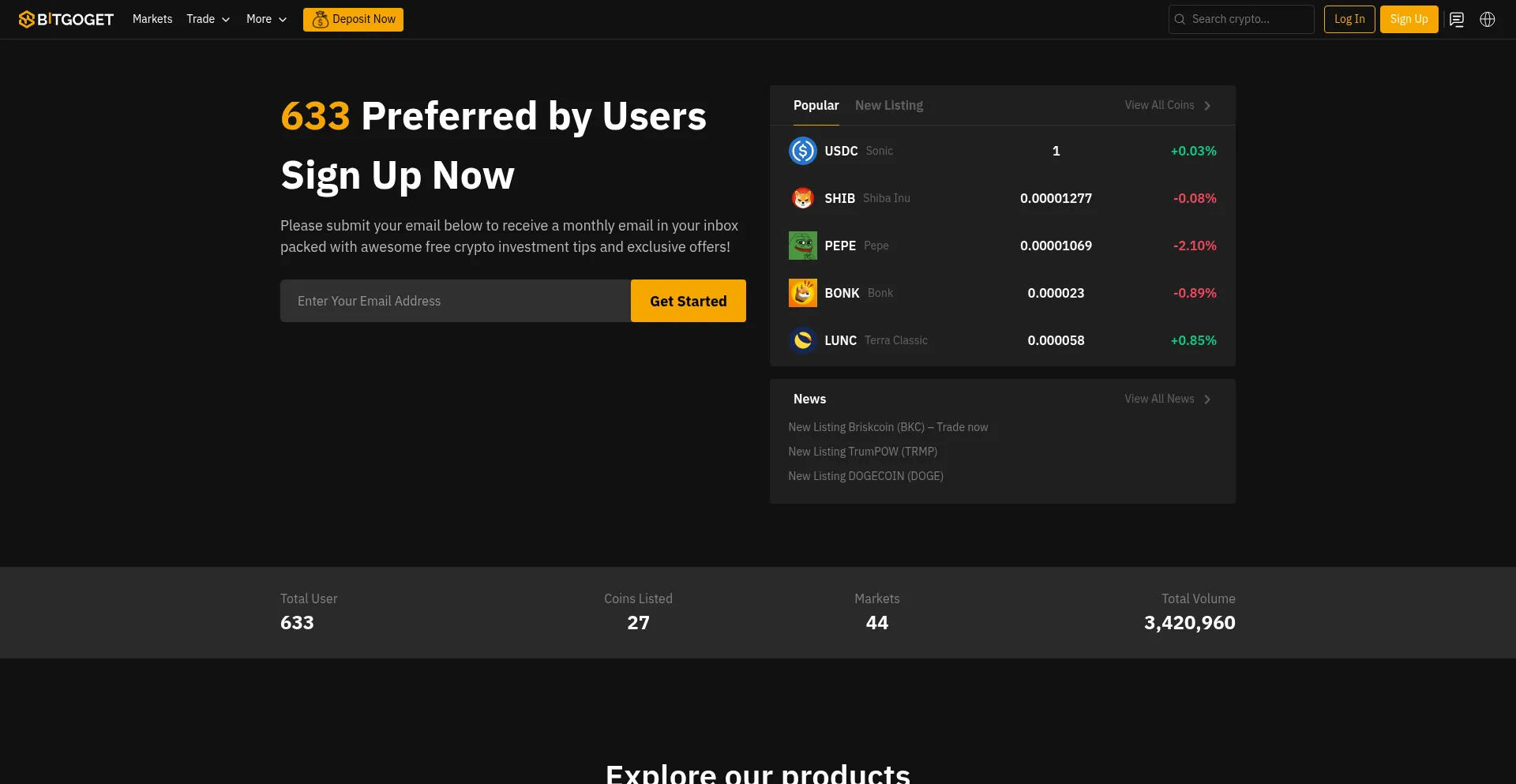Click the Deposit Now button
Viewport: 1516px width, 784px height.
(x=353, y=20)
